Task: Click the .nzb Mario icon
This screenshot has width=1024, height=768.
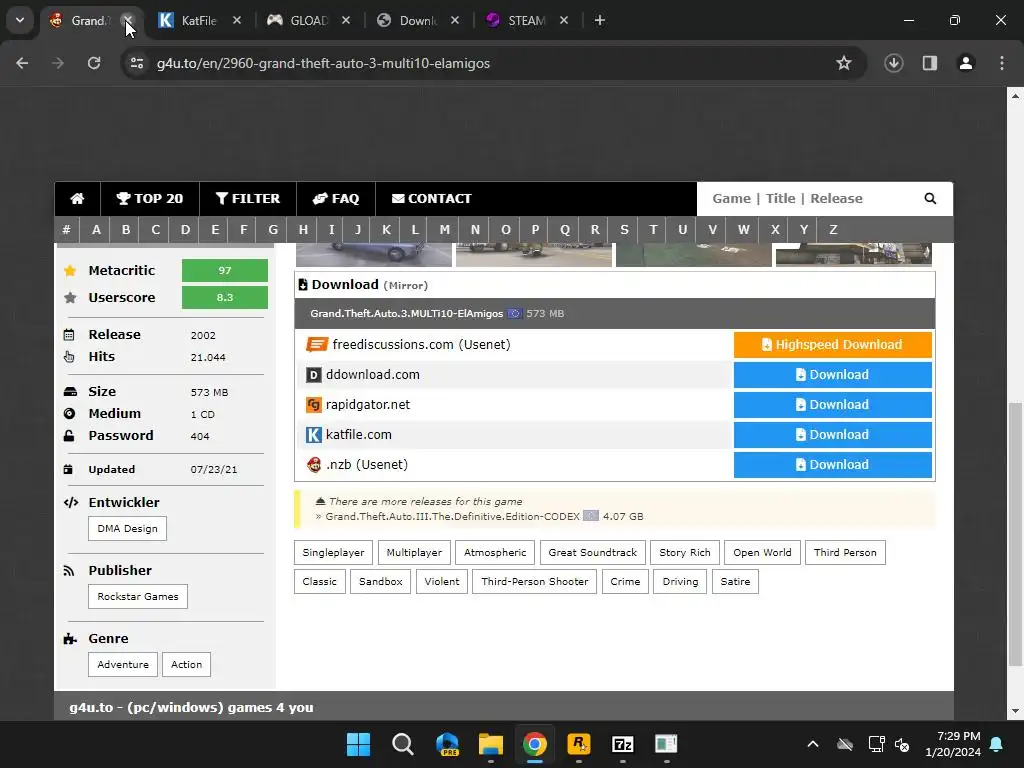Action: click(314, 464)
